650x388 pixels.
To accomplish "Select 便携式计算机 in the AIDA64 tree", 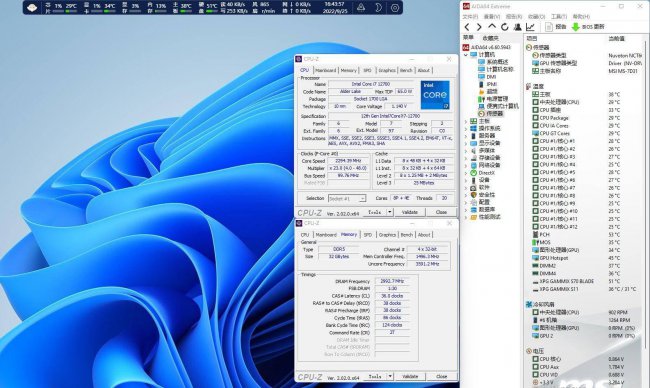I will [x=498, y=106].
